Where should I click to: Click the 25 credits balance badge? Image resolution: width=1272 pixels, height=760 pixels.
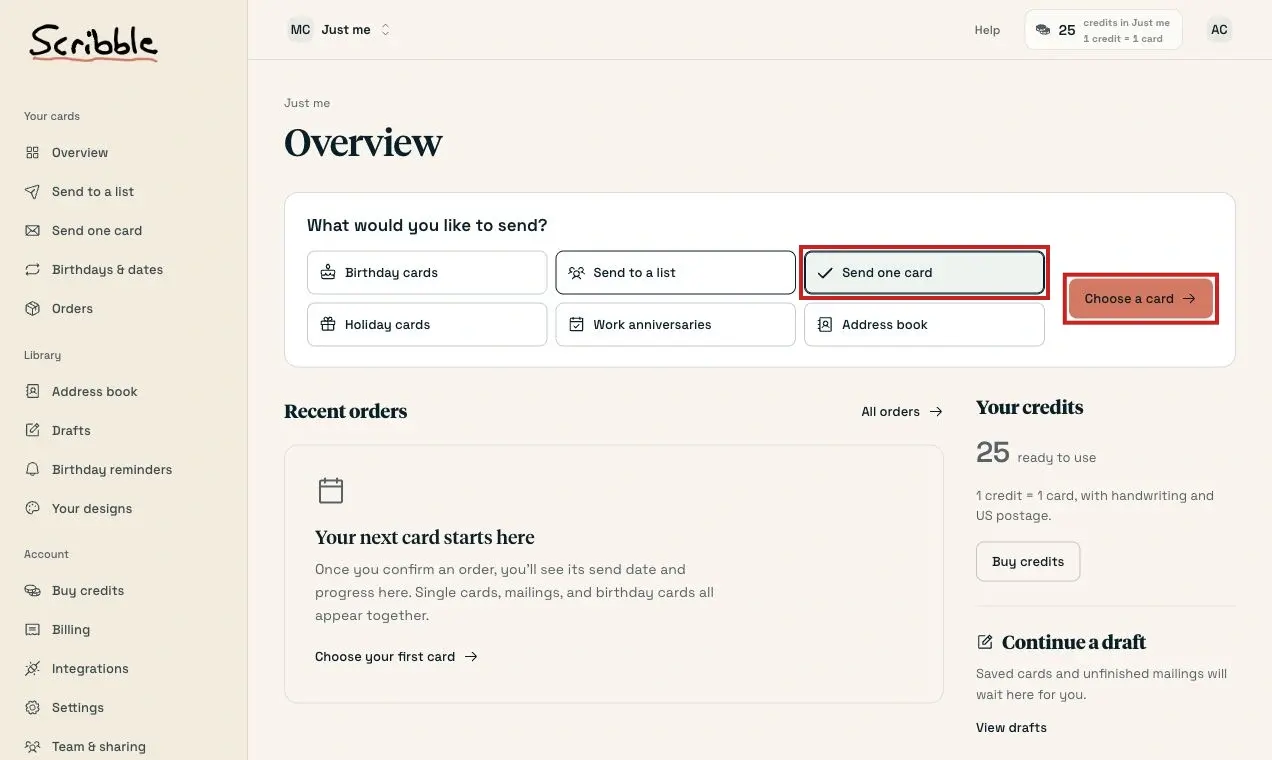click(1103, 30)
